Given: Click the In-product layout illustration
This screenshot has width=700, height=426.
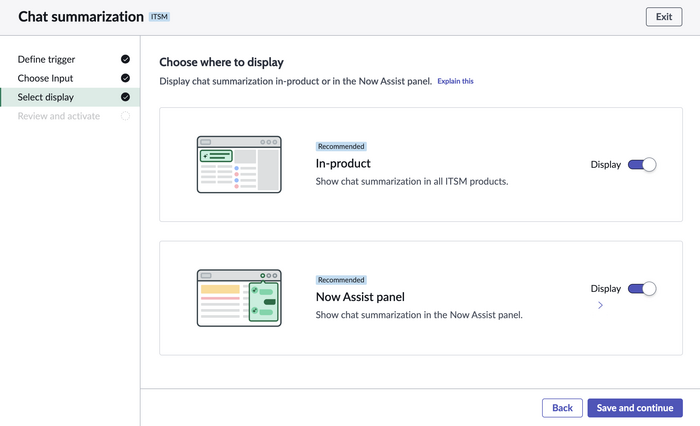Looking at the screenshot, I should pyautogui.click(x=239, y=165).
